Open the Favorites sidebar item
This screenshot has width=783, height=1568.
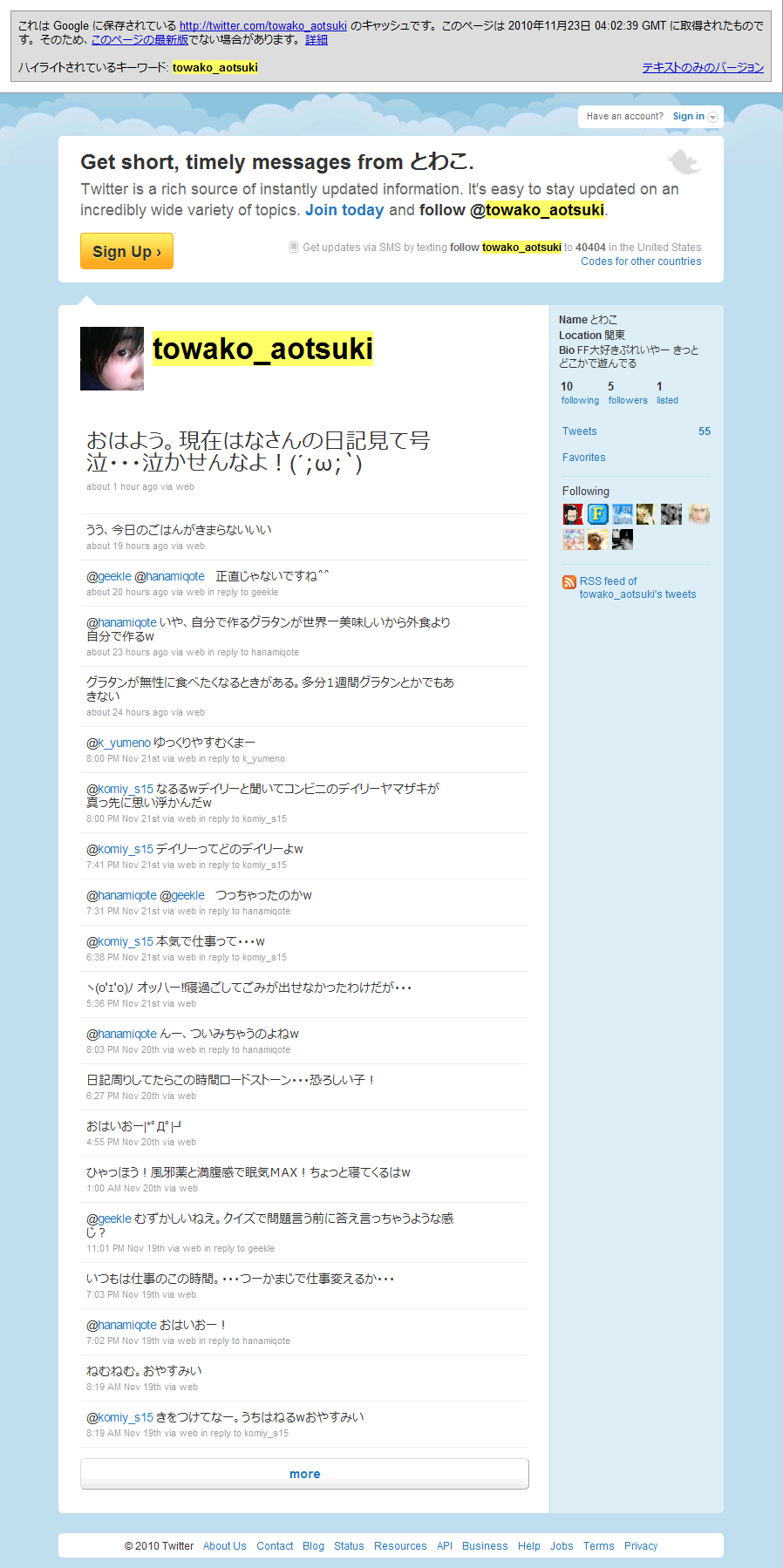point(584,458)
